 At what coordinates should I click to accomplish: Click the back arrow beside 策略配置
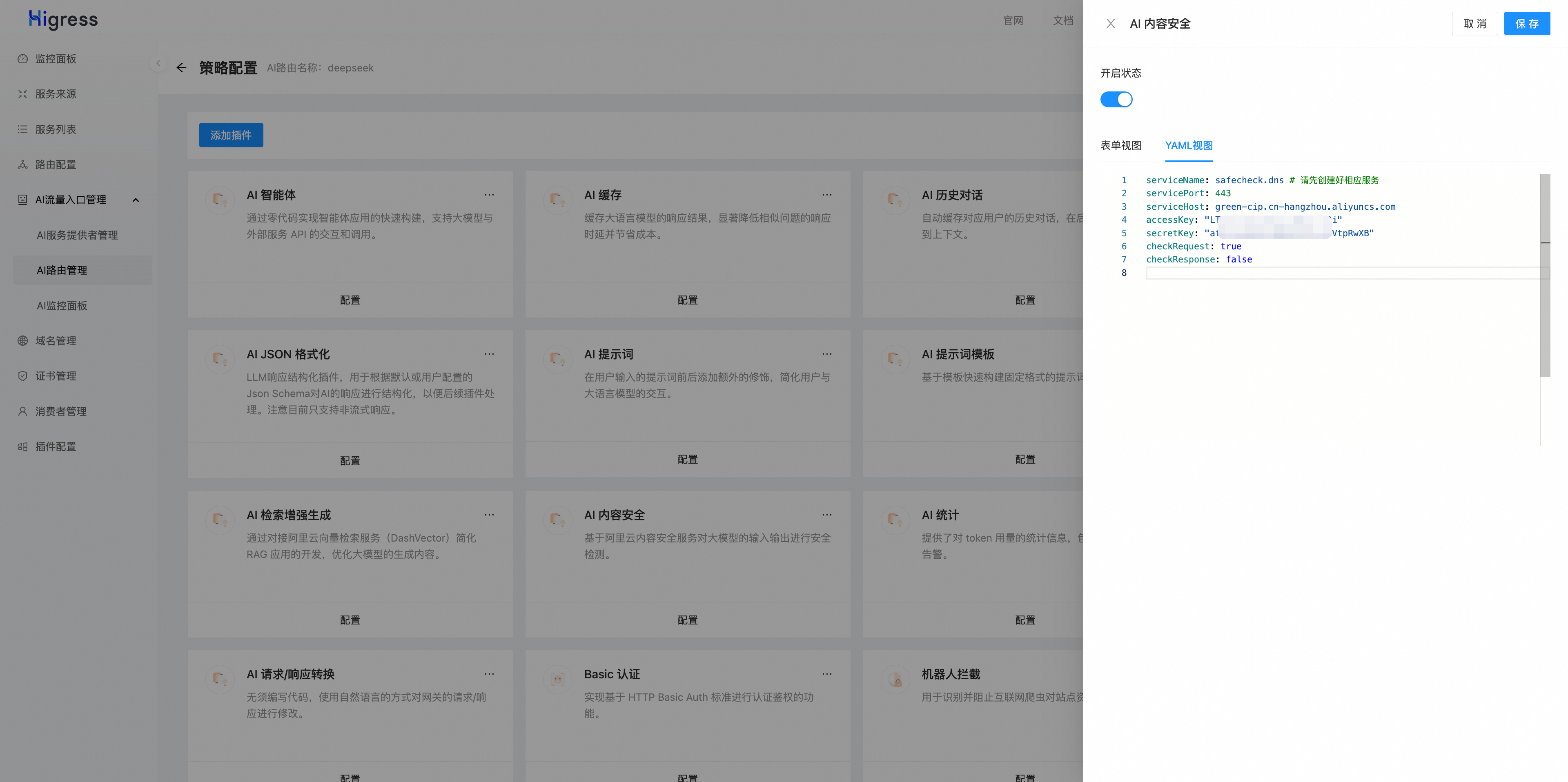[181, 68]
